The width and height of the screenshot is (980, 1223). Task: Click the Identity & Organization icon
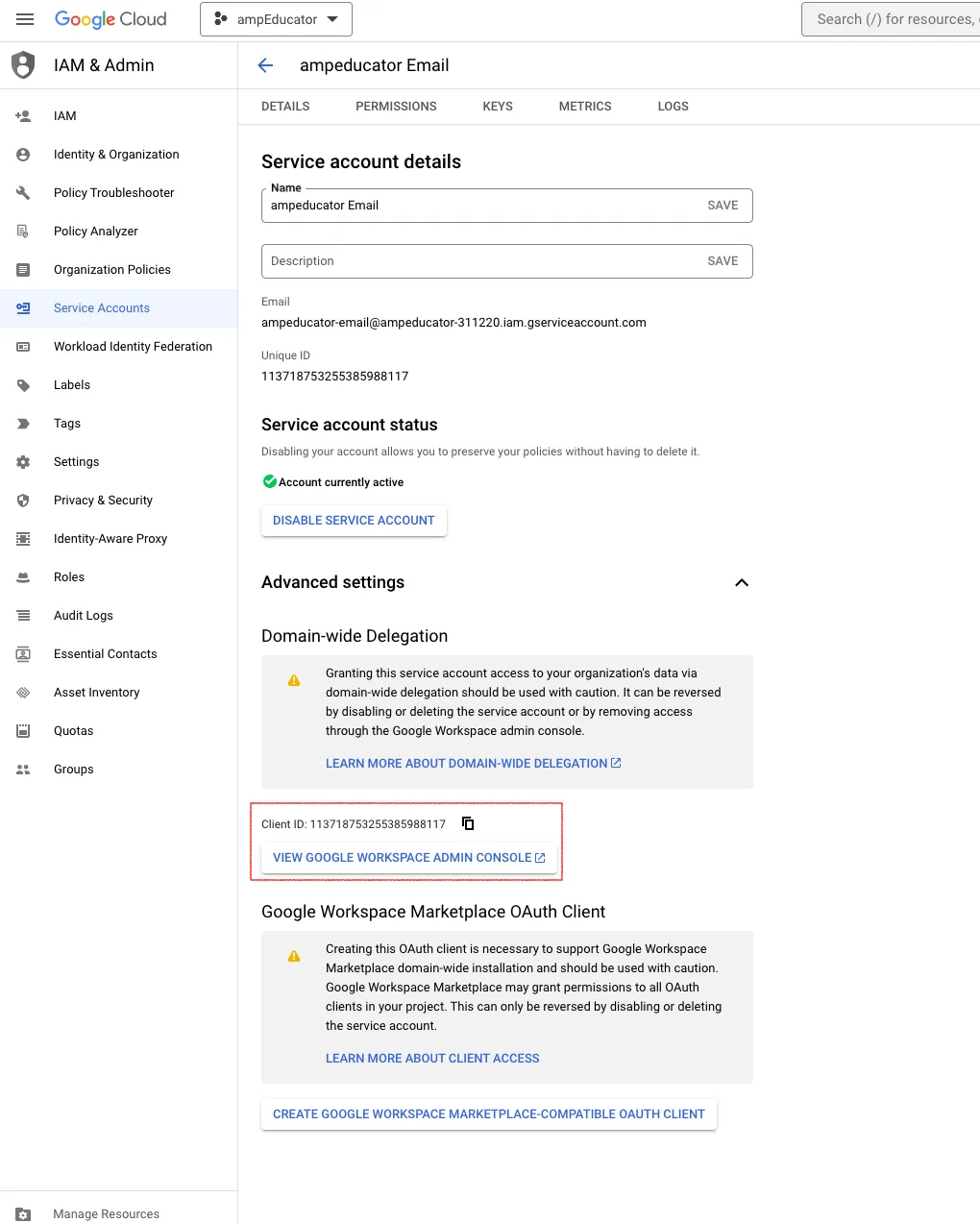point(23,155)
